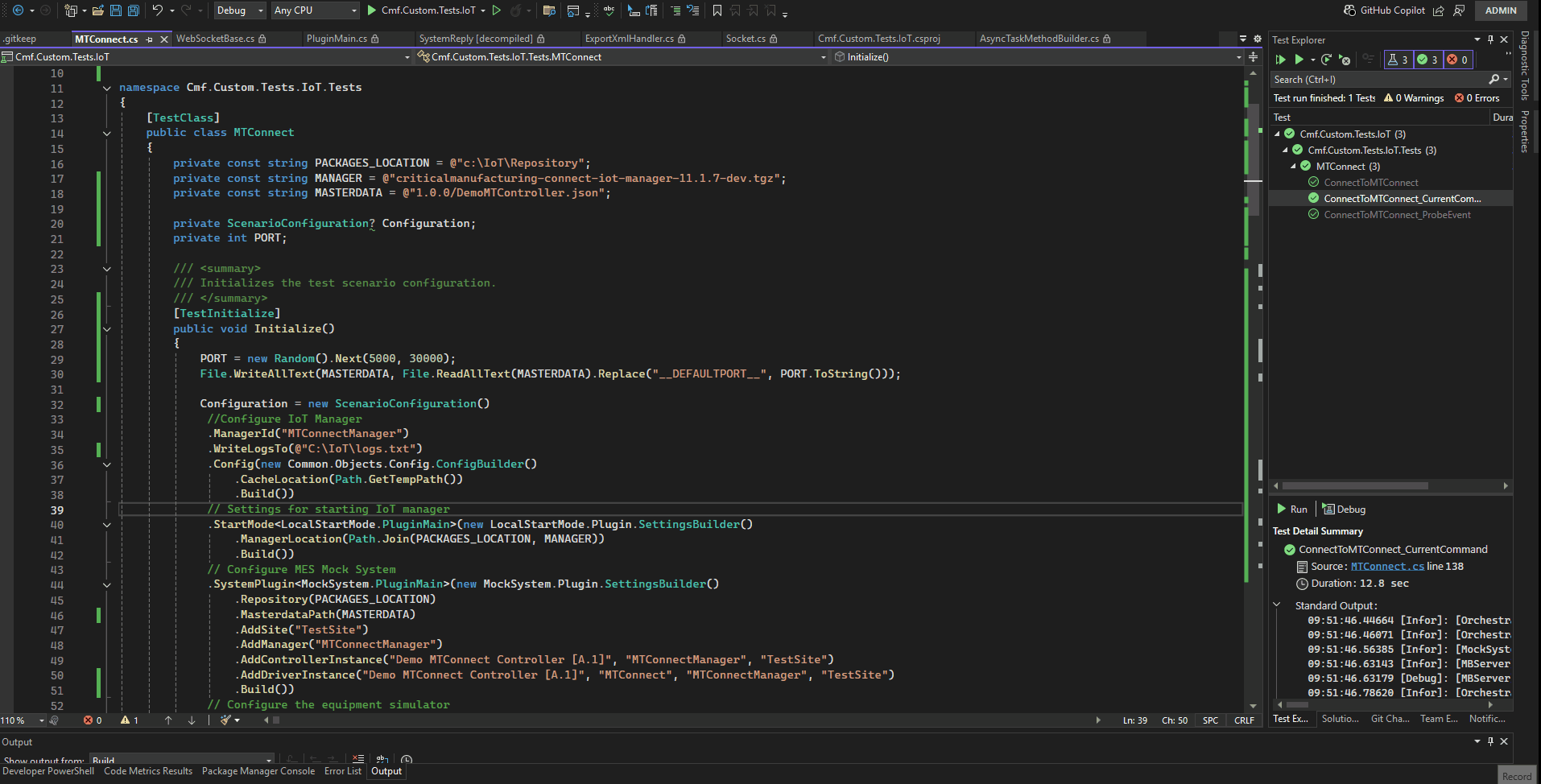Save the current file with the single-disk icon
Image resolution: width=1541 pixels, height=784 pixels.
click(x=115, y=10)
